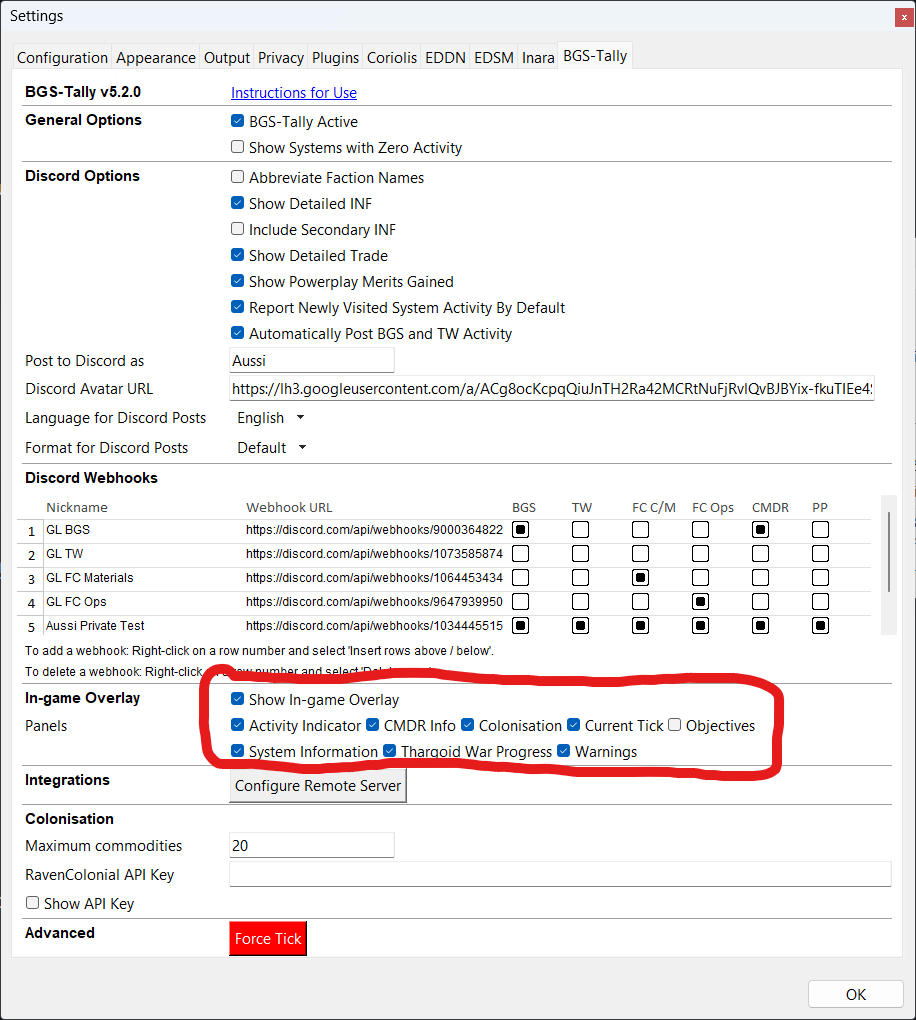Go to the Privacy tab

click(280, 58)
